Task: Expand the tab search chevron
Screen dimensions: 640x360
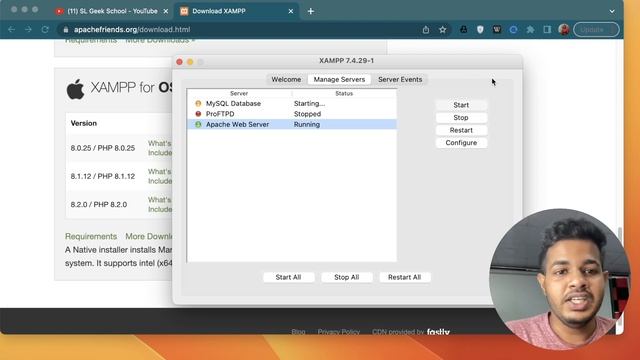Action: coord(612,11)
